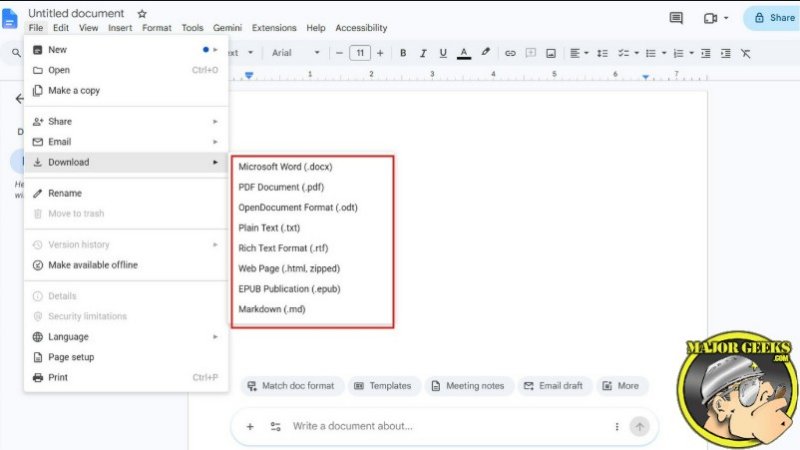Image resolution: width=800 pixels, height=450 pixels.
Task: Open the camera meeting dropdown arrow
Action: click(x=726, y=18)
